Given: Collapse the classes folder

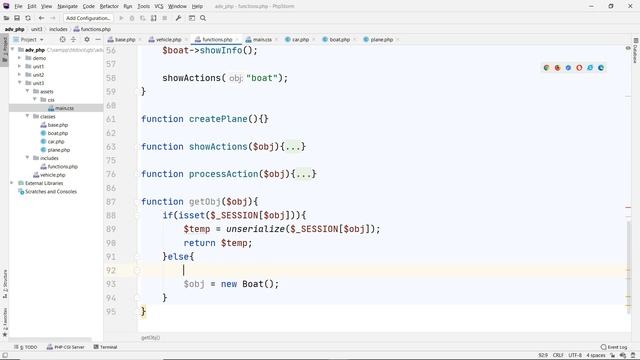Looking at the screenshot, I should (x=27, y=116).
